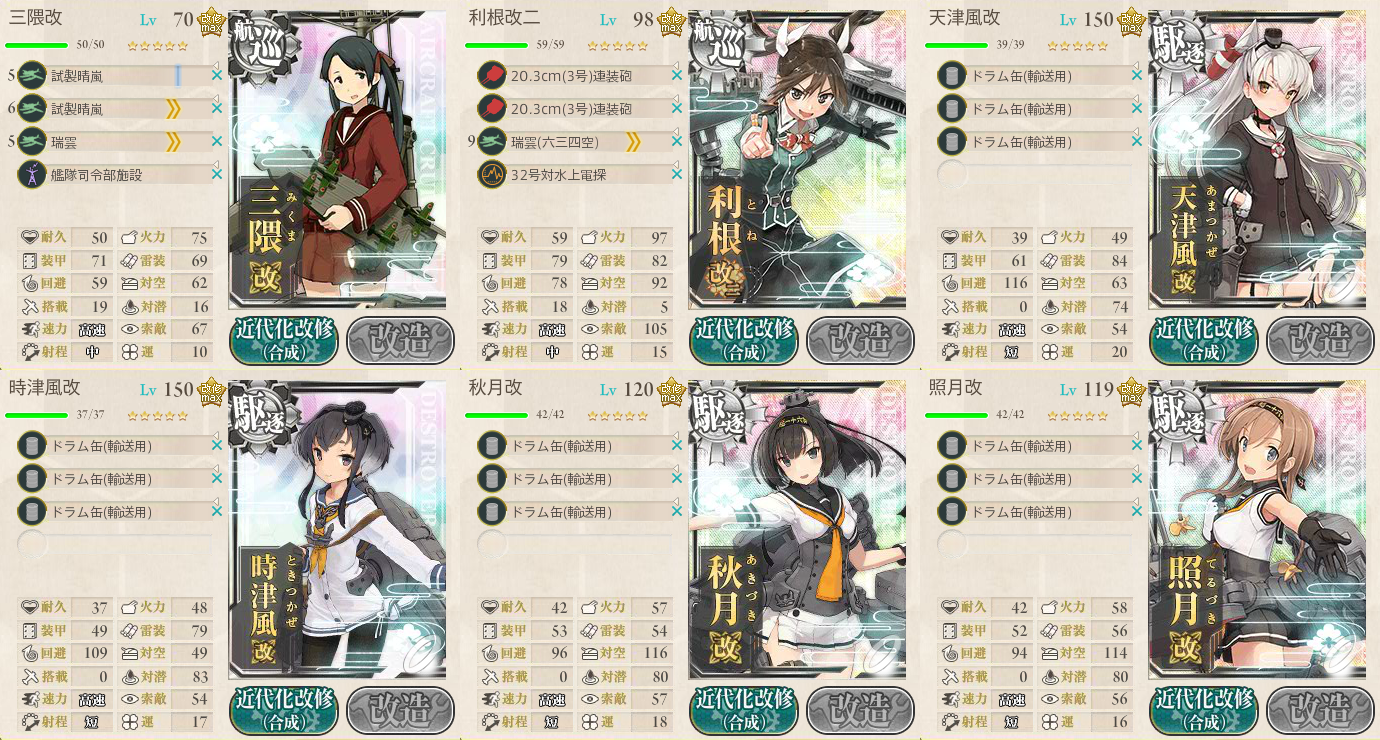Click the seaplane icon next to 瑞雲(六三四空)
Viewport: 1380px width, 740px height.
point(491,142)
